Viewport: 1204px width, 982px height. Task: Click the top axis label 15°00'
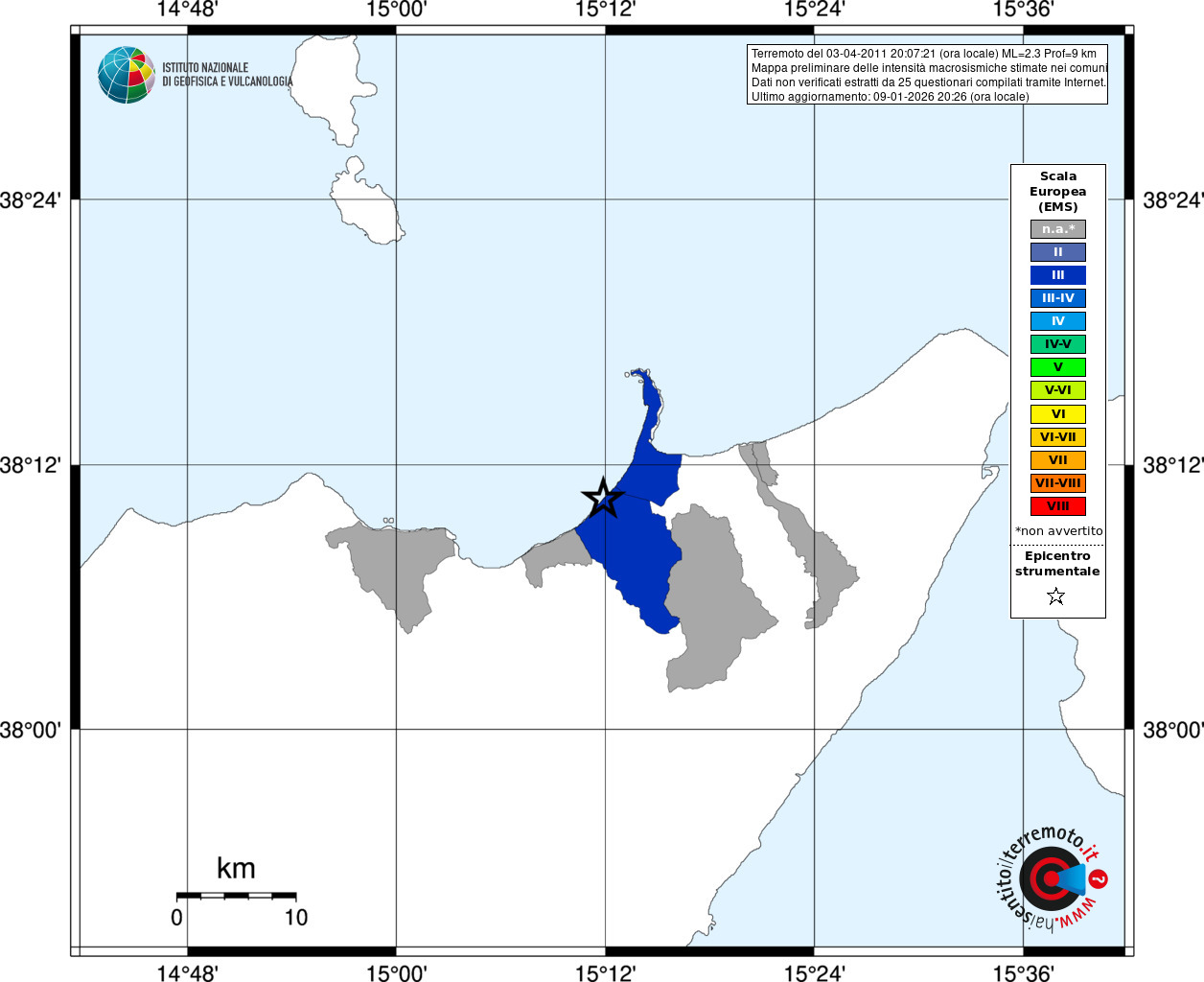click(x=396, y=10)
